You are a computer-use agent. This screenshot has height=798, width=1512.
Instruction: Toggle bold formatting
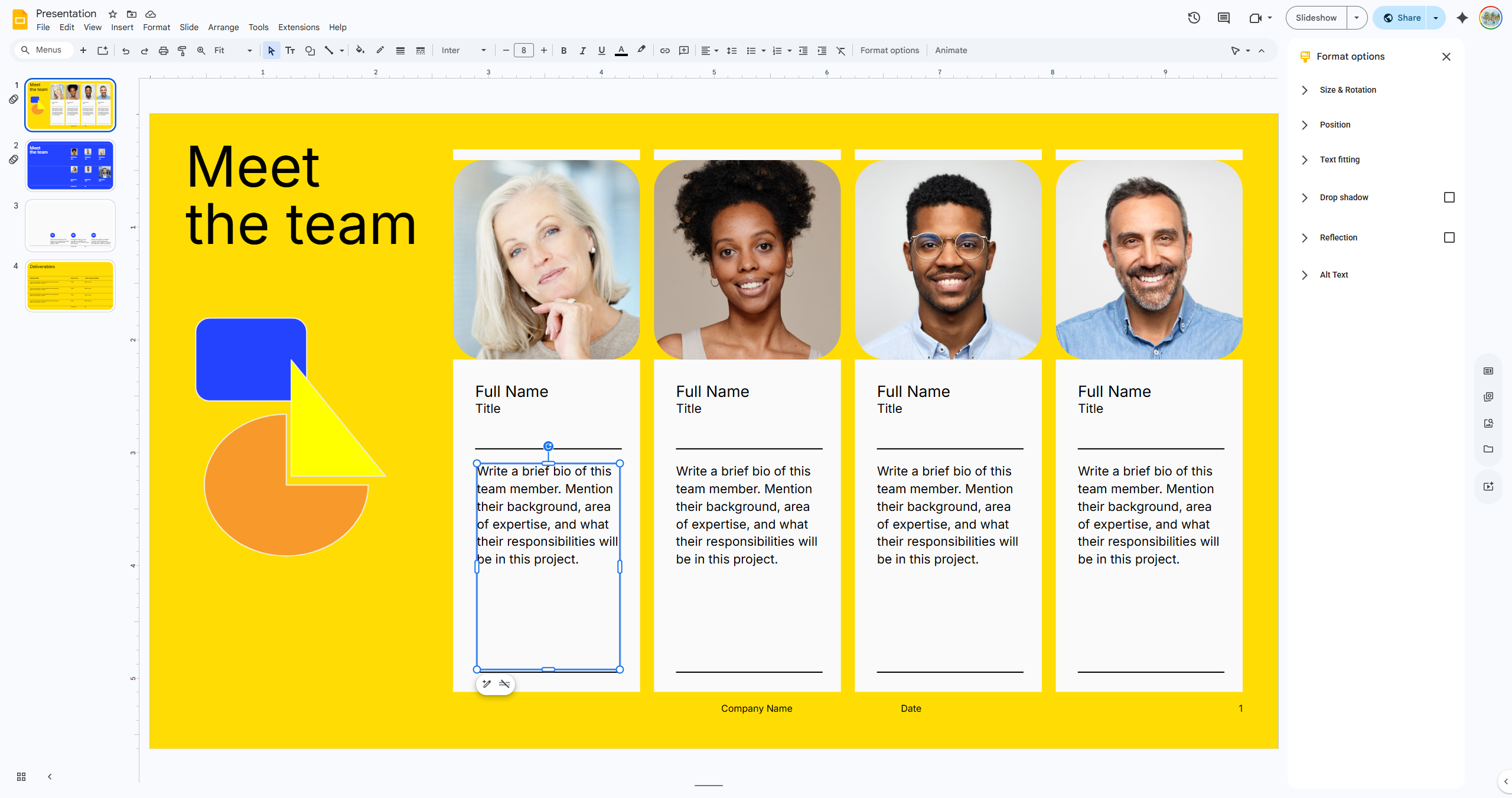click(564, 51)
